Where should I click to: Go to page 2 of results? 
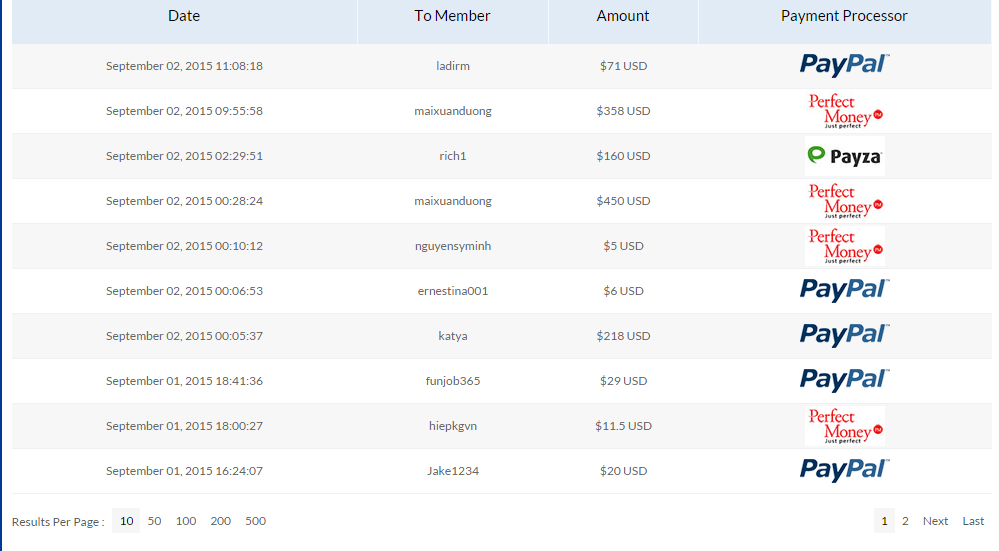point(905,521)
